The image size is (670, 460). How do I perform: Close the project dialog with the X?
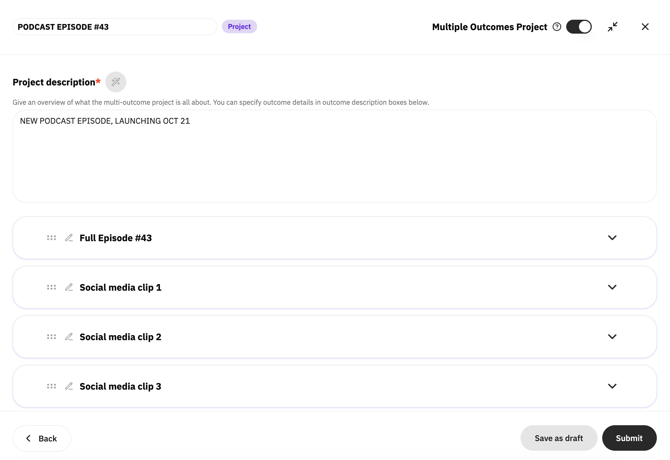click(645, 27)
